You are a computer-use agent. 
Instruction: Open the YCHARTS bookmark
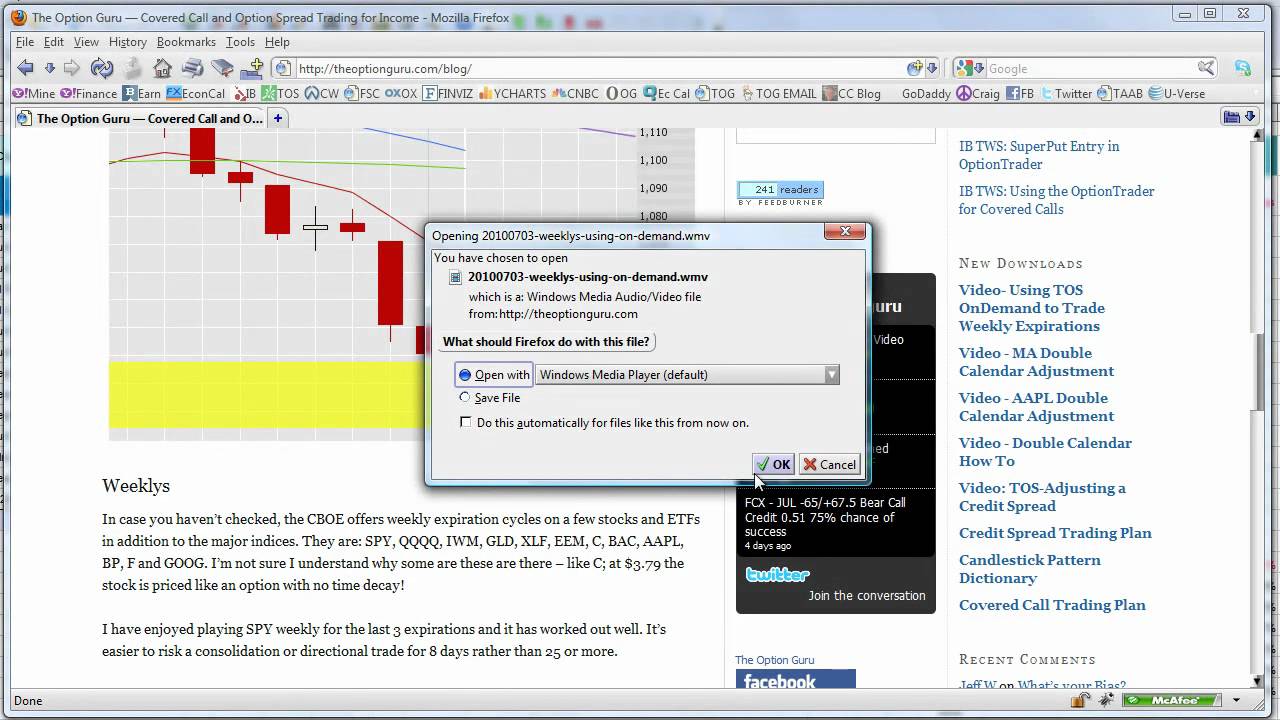[512, 93]
